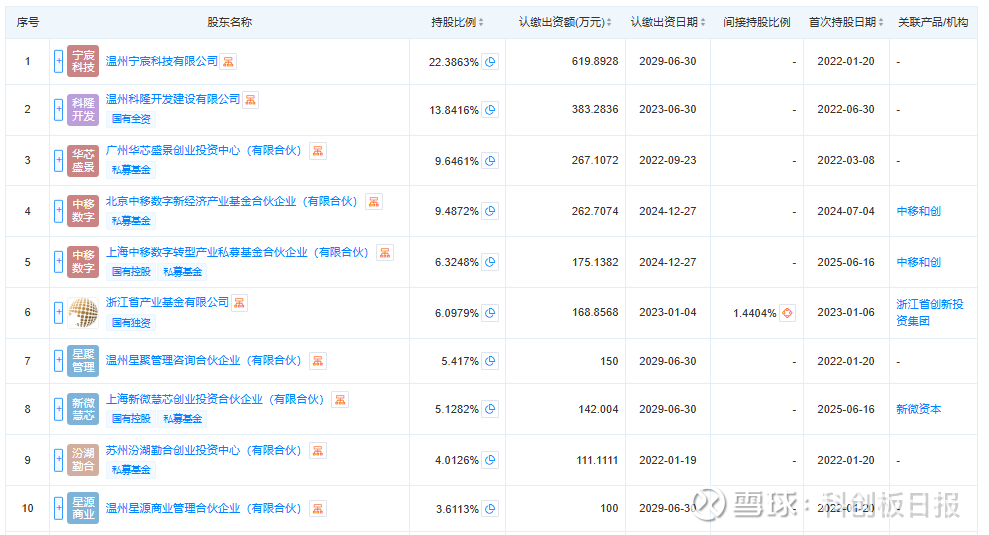Click indirect holding path icon beside 1.4404%

click(787, 313)
